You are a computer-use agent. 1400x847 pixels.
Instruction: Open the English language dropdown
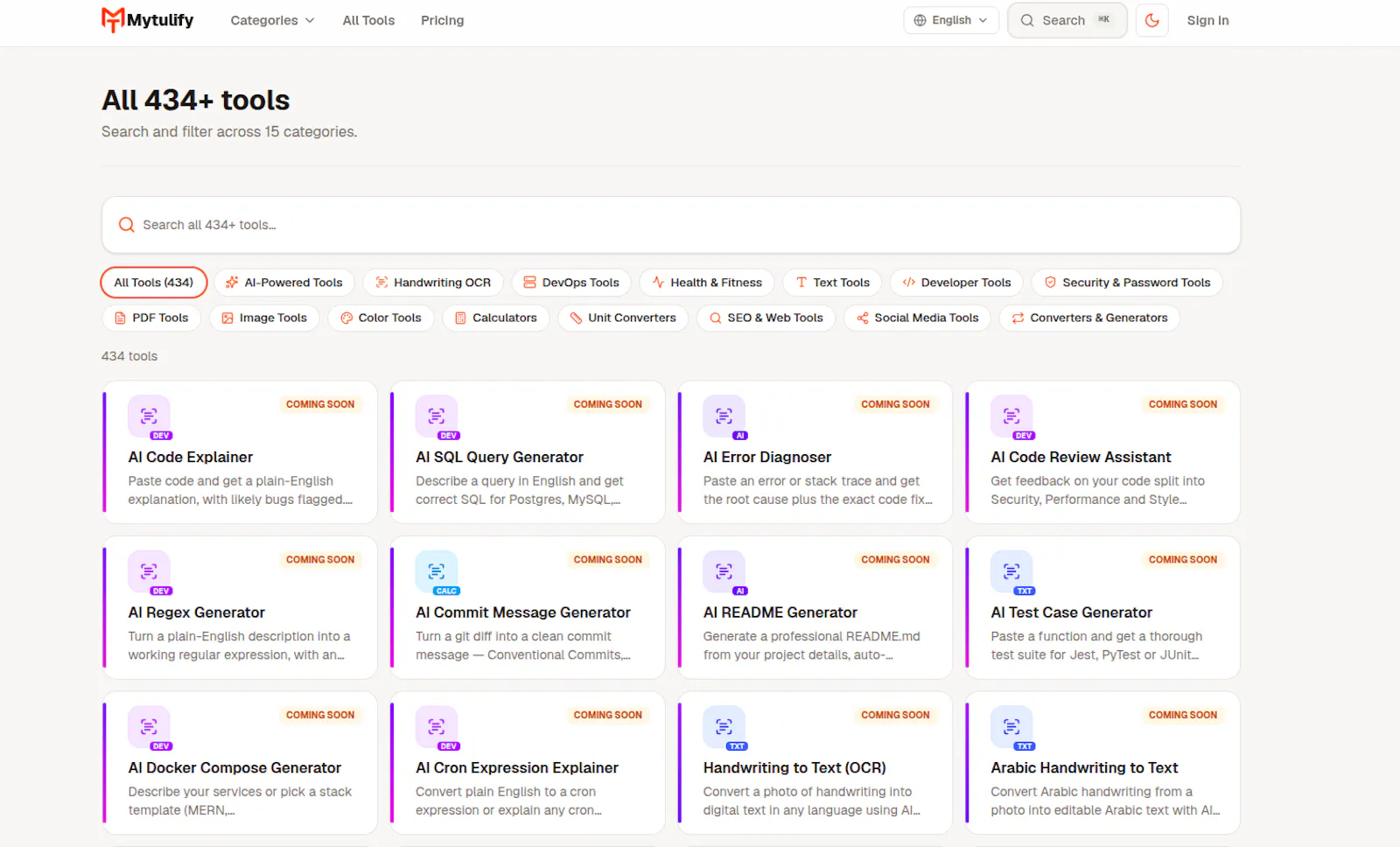point(950,20)
